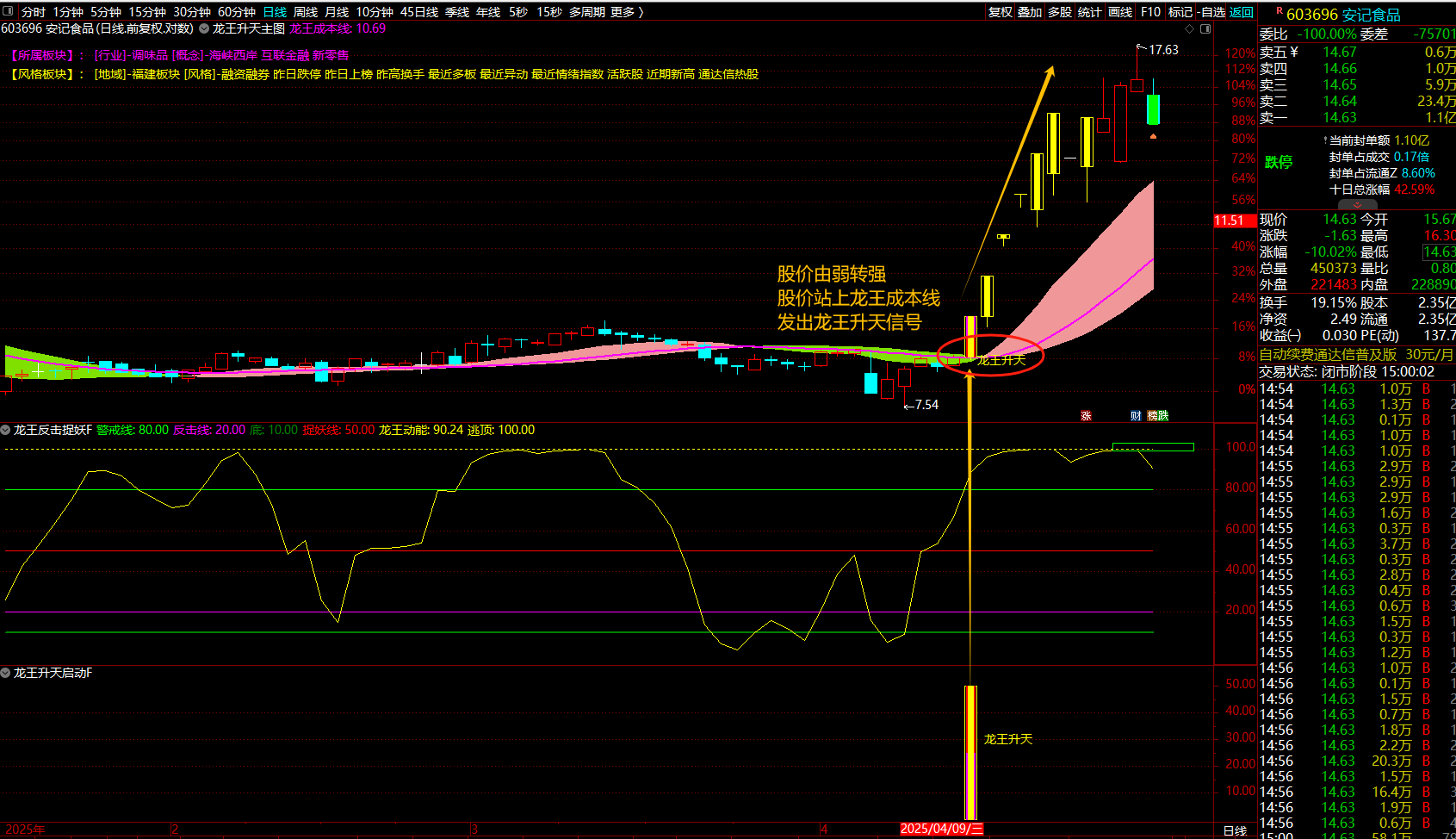The height and width of the screenshot is (839, 1456).
Task: Click the 17.63 high price label
Action: pyautogui.click(x=1163, y=50)
